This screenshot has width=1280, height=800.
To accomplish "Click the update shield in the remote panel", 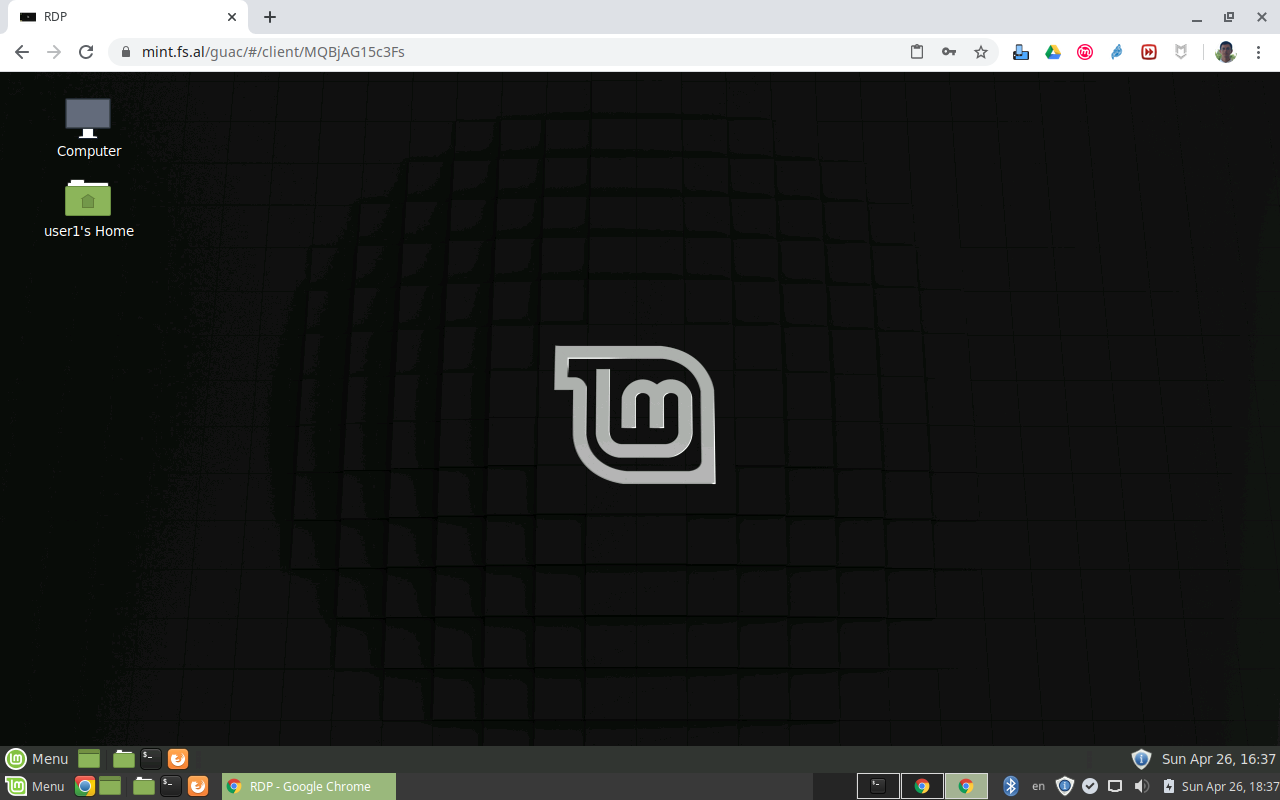I will click(1141, 759).
